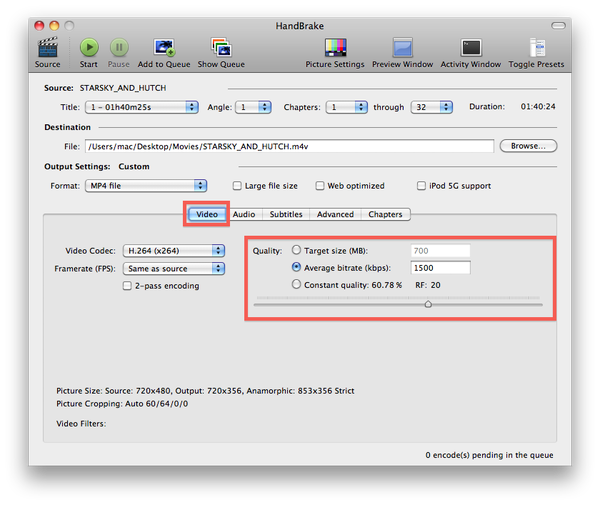This screenshot has width=600, height=505.
Task: Click the RF: 20 value
Action: (428, 285)
